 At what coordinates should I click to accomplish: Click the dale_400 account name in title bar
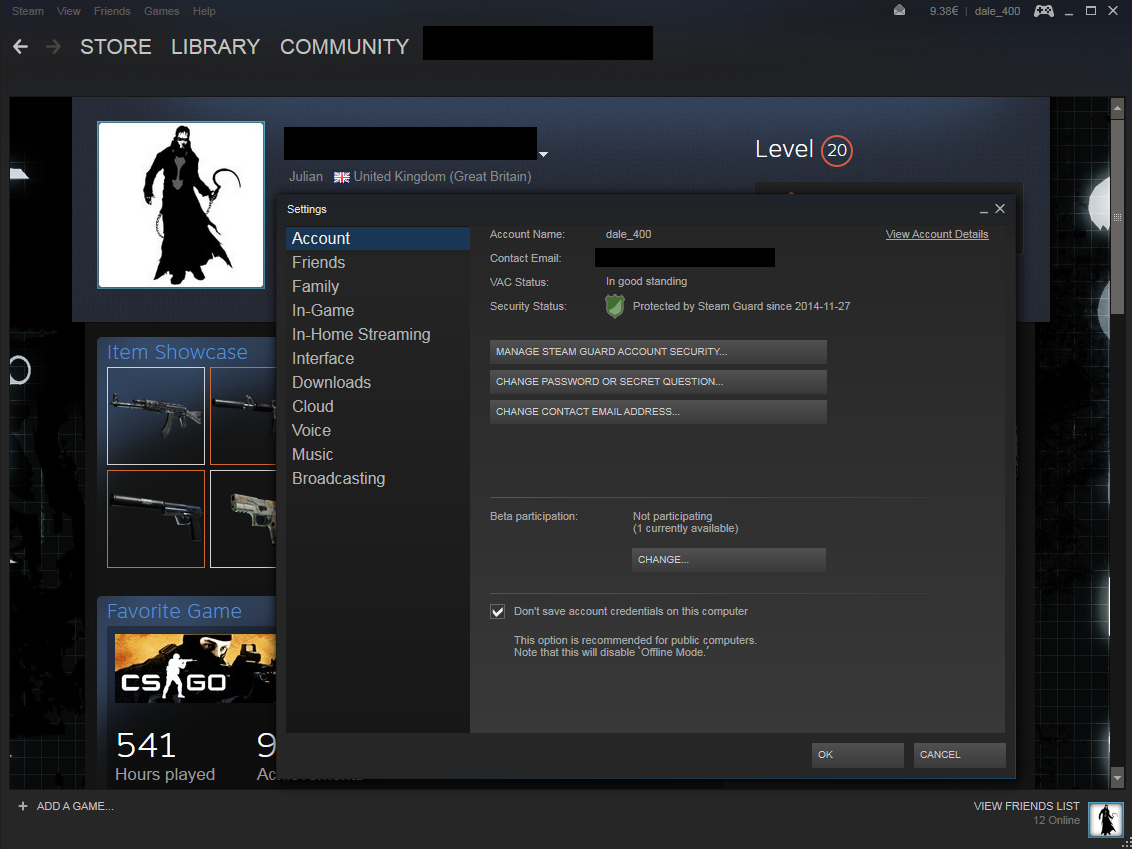click(x=998, y=11)
